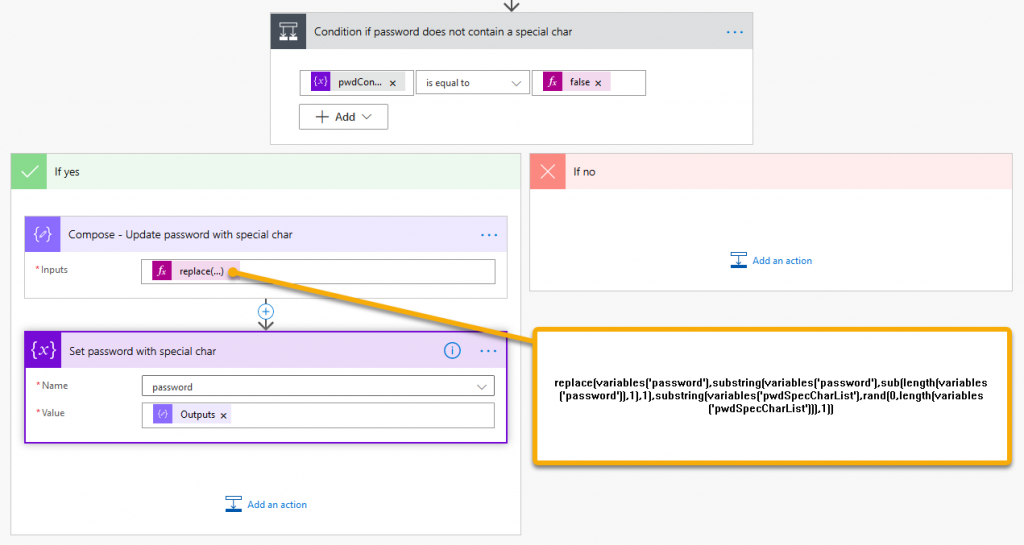The height and width of the screenshot is (545, 1024).
Task: Remove the false expression token
Action: pyautogui.click(x=598, y=83)
